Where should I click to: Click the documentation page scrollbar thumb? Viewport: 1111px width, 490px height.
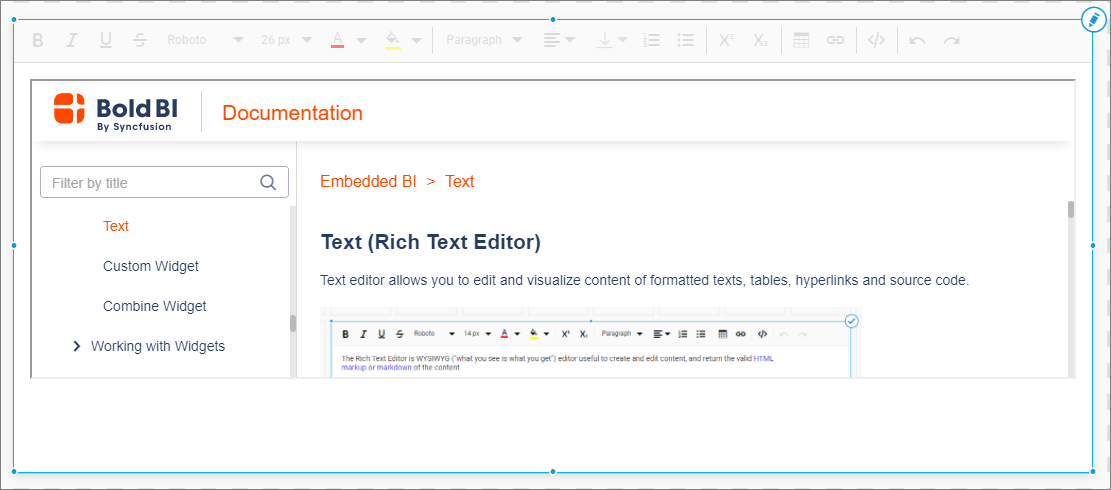(x=1071, y=210)
